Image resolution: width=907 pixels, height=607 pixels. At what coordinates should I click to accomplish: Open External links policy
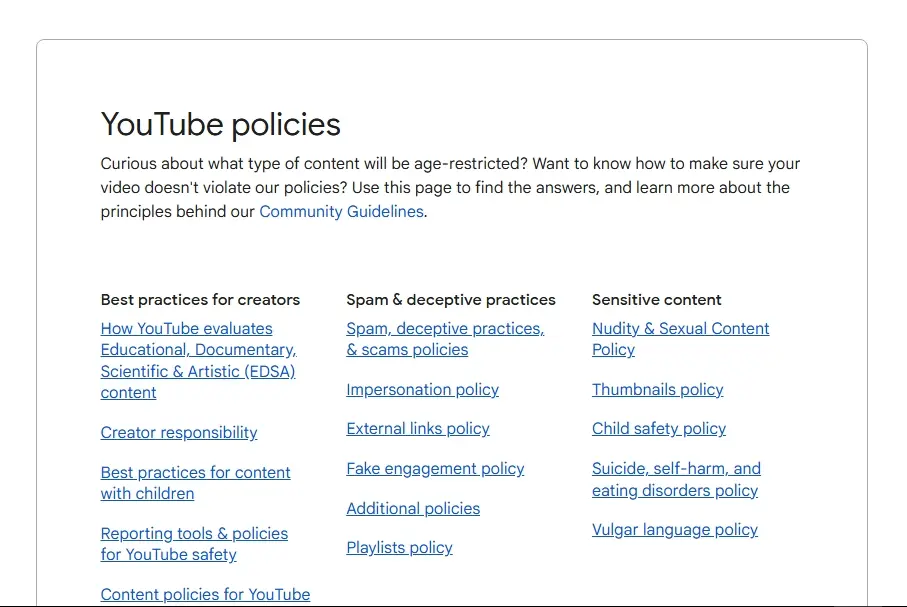click(x=418, y=429)
